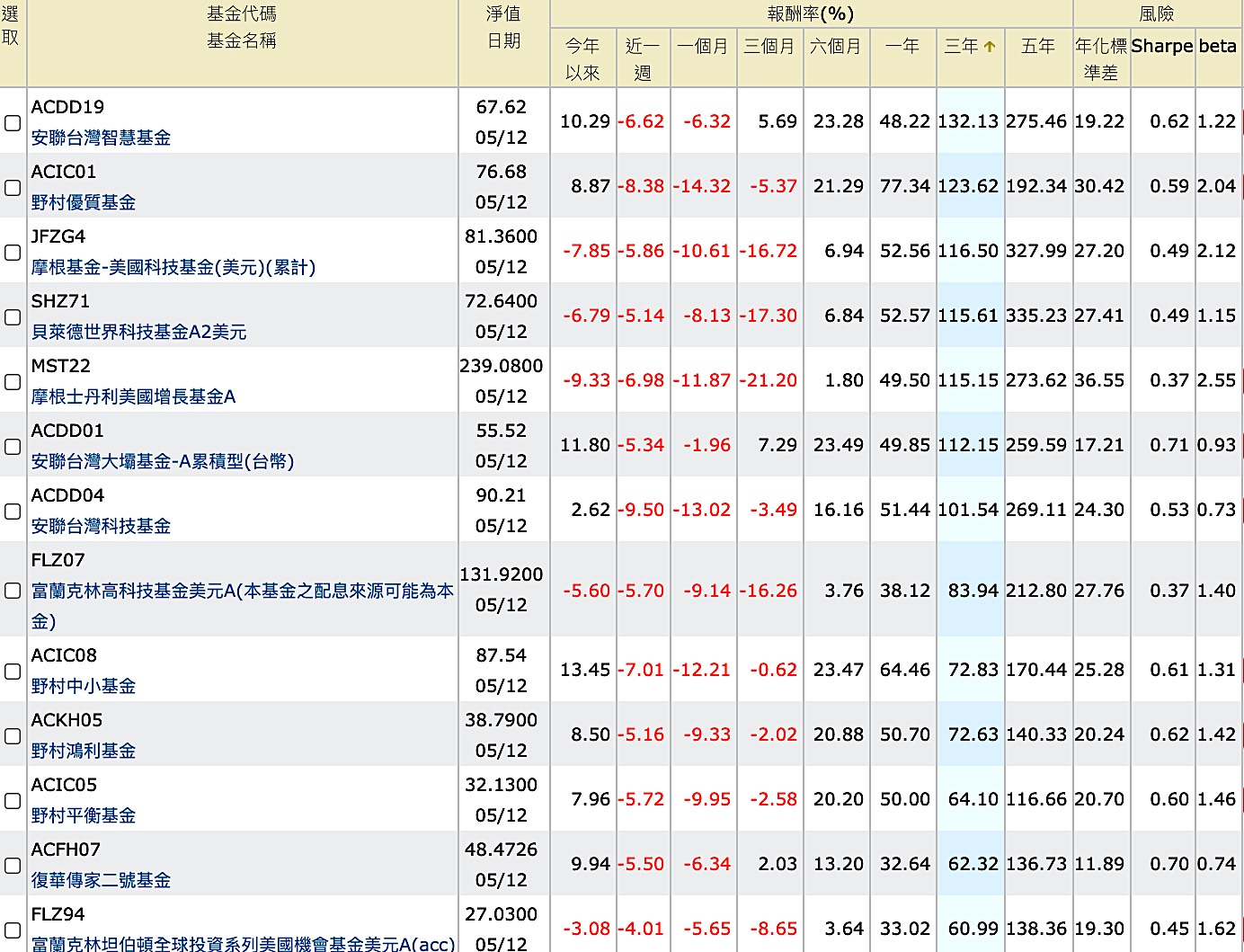1244x952 pixels.
Task: Open 安聯台灣大壩基金-A累積型(台幣) link
Action: click(x=163, y=461)
